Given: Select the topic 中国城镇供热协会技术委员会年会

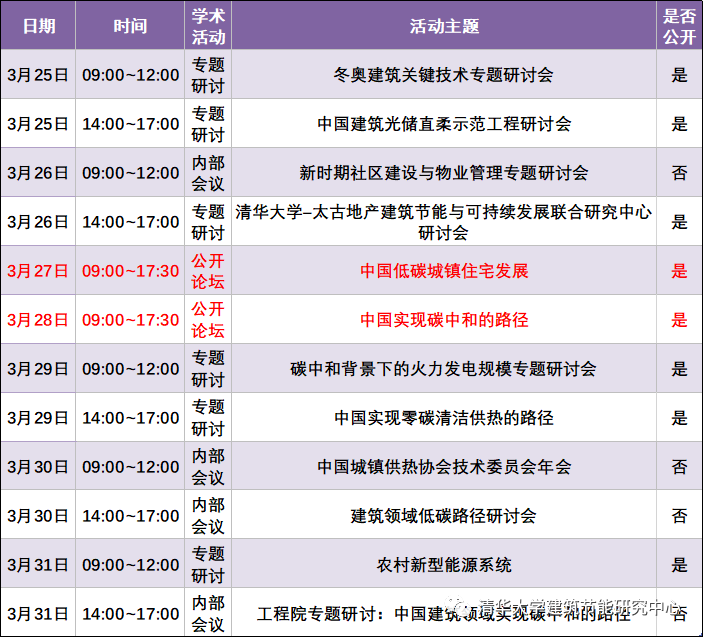Looking at the screenshot, I should [444, 466].
